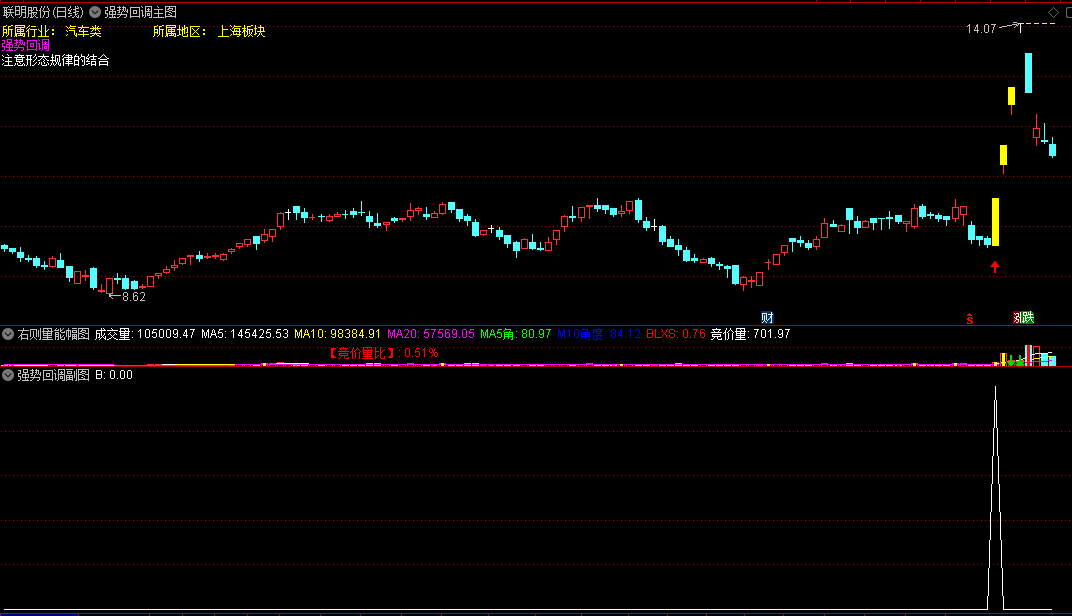Click the green 跌 marker icon
Viewport: 1072px width, 616px height.
[x=1028, y=318]
